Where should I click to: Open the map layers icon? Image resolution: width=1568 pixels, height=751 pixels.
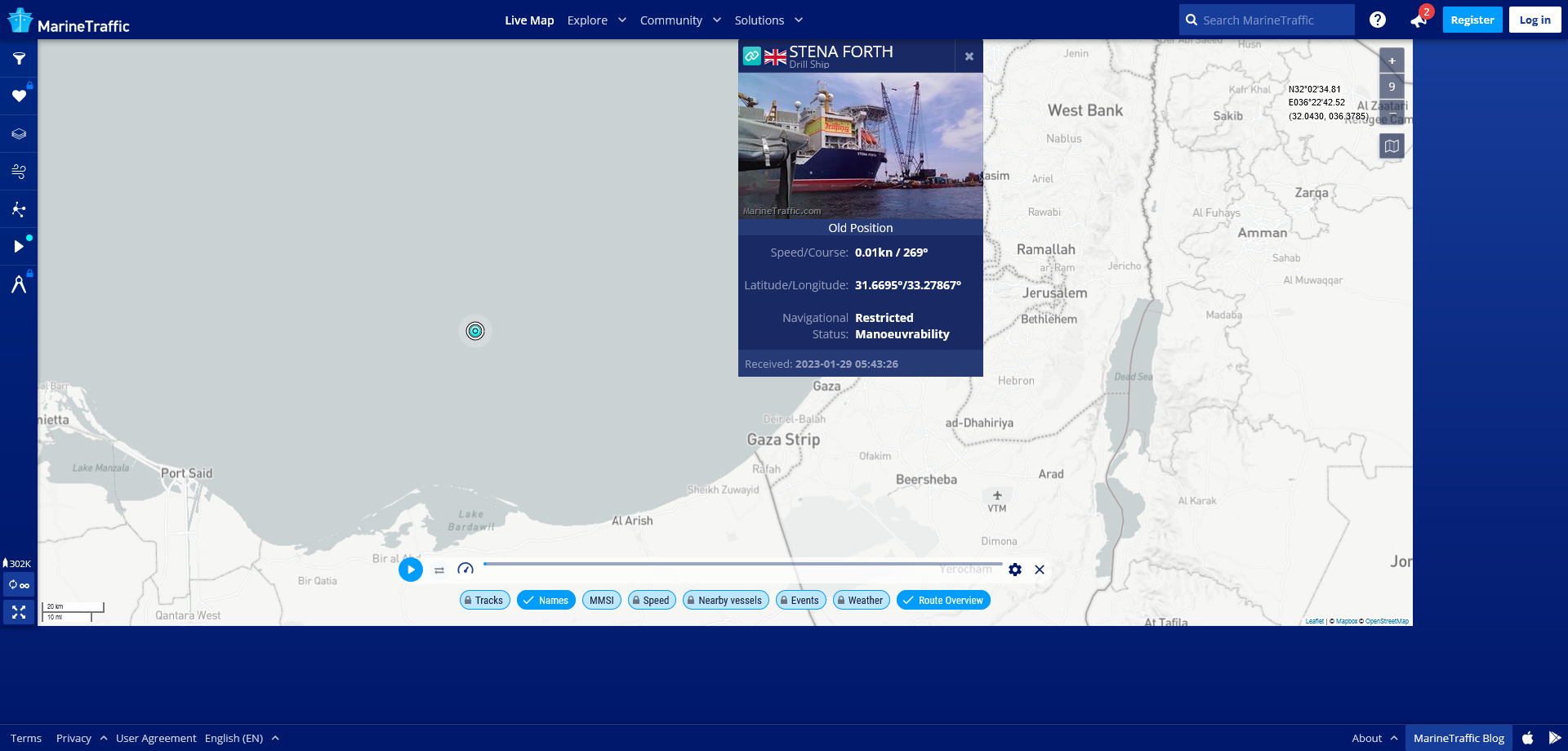tap(19, 134)
